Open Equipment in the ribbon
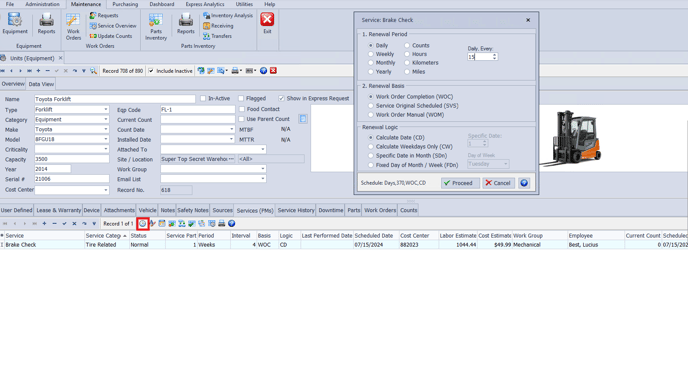688x380 pixels. click(x=15, y=23)
